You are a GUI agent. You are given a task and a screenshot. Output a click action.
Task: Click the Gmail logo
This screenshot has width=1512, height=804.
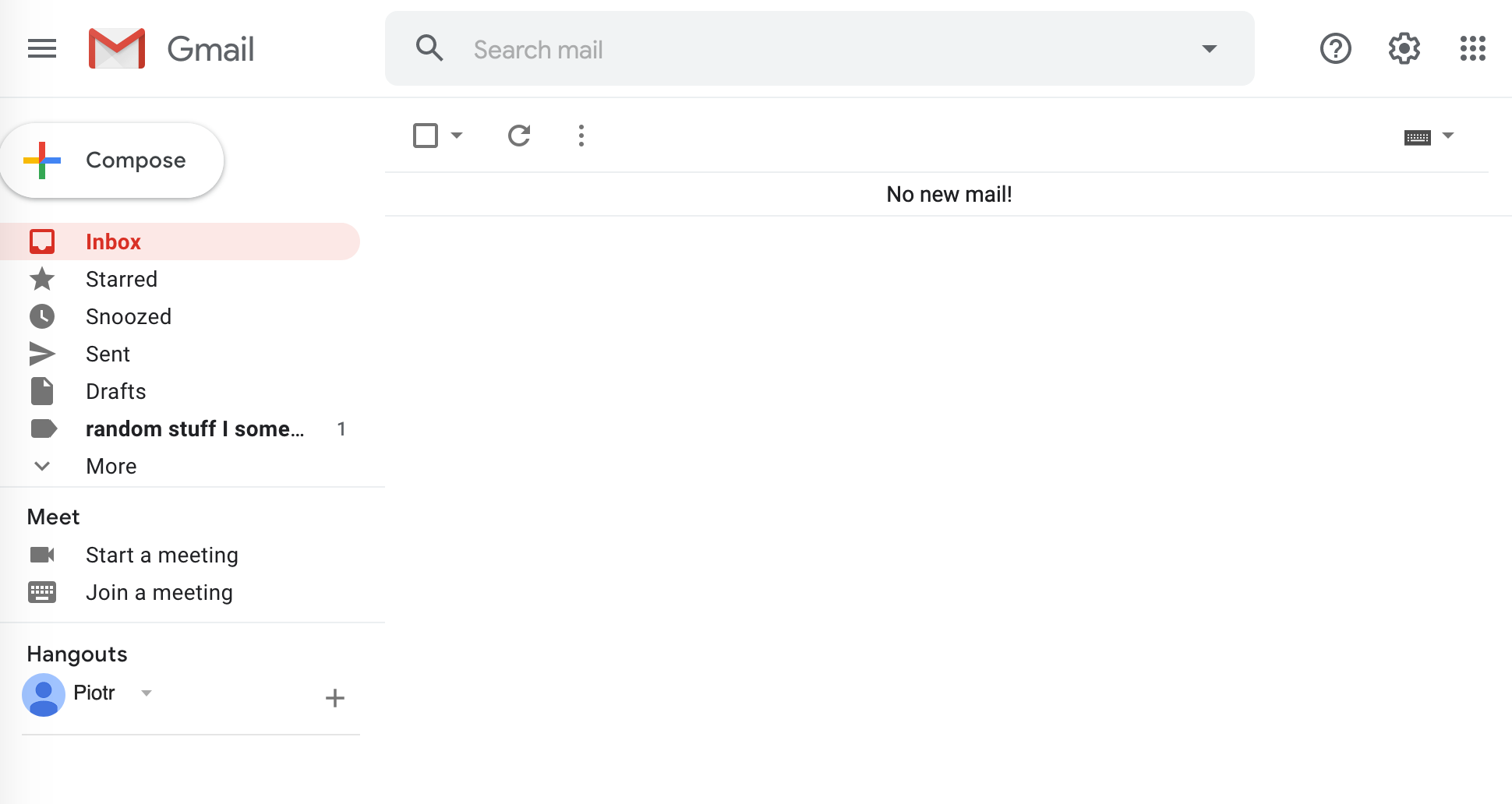(x=172, y=49)
